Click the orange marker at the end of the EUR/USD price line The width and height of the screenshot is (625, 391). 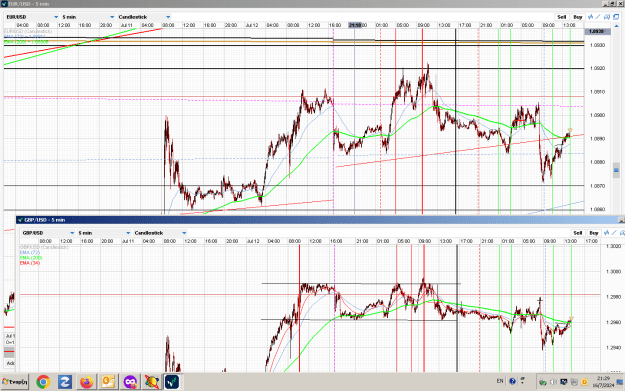(x=570, y=130)
